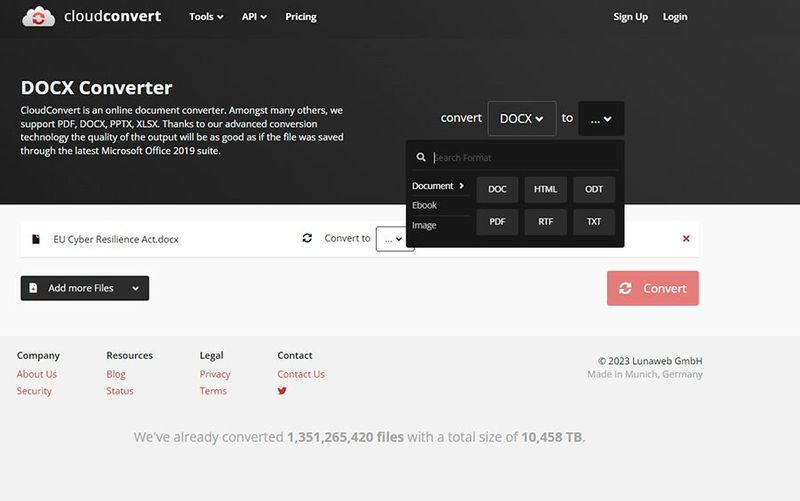Click the red Convert button
Screen dimensions: 800x501
(653, 288)
